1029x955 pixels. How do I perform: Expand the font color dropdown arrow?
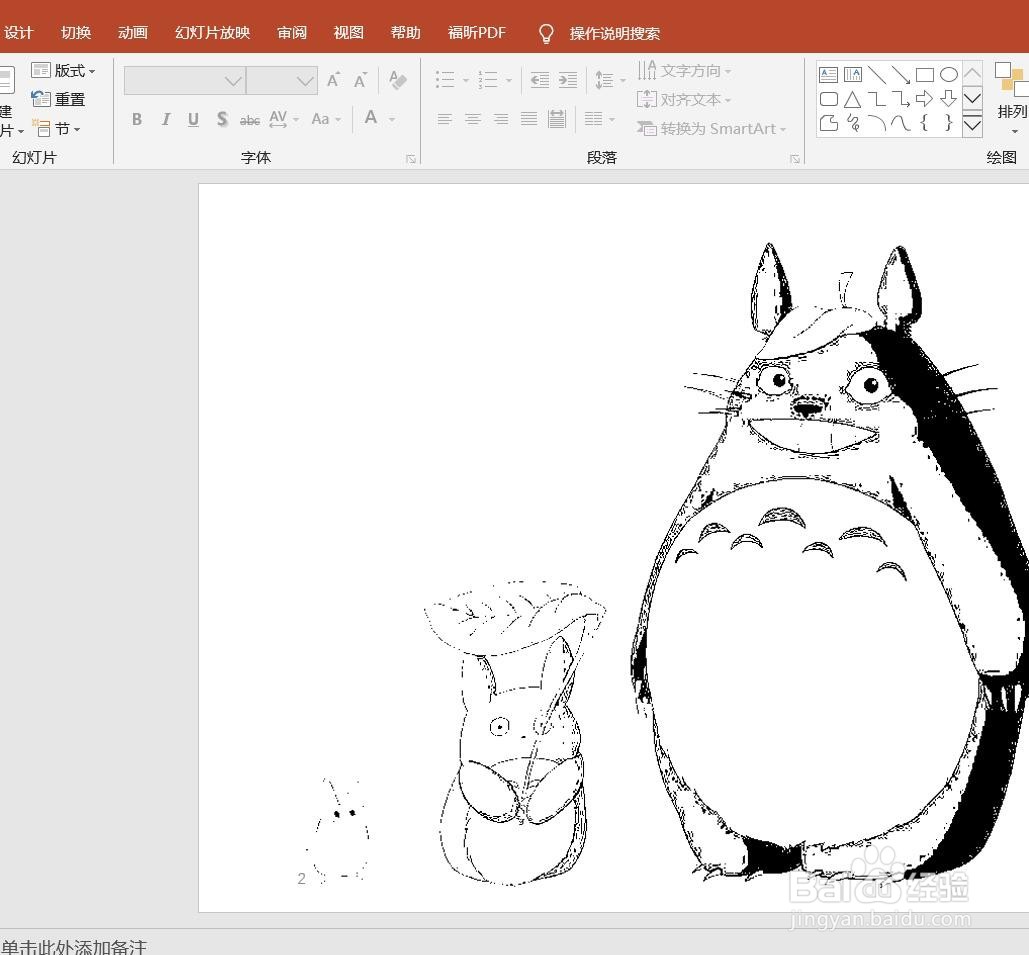(x=392, y=119)
